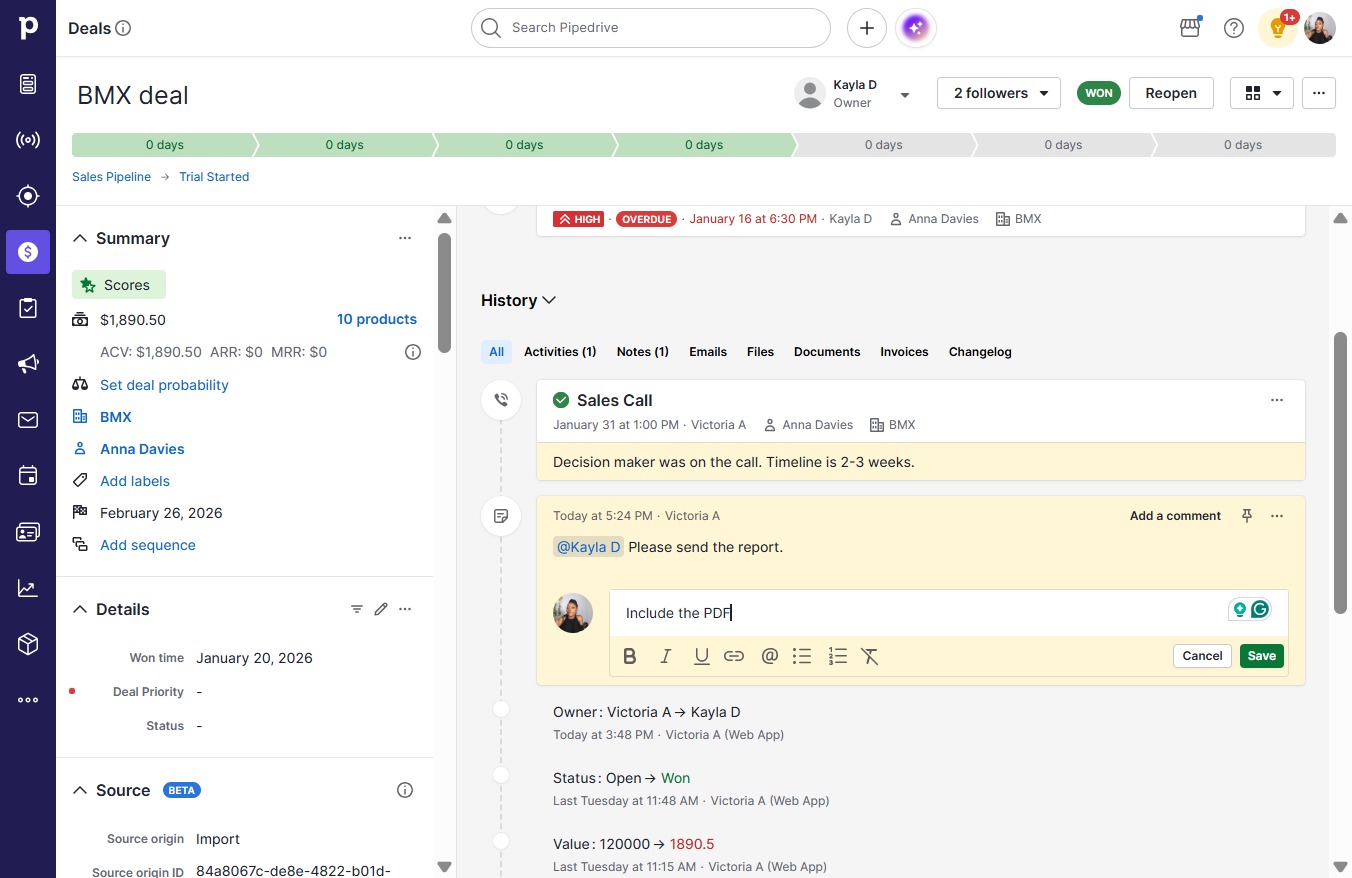Click the first green pipeline stage
The height and width of the screenshot is (878, 1352).
(164, 145)
